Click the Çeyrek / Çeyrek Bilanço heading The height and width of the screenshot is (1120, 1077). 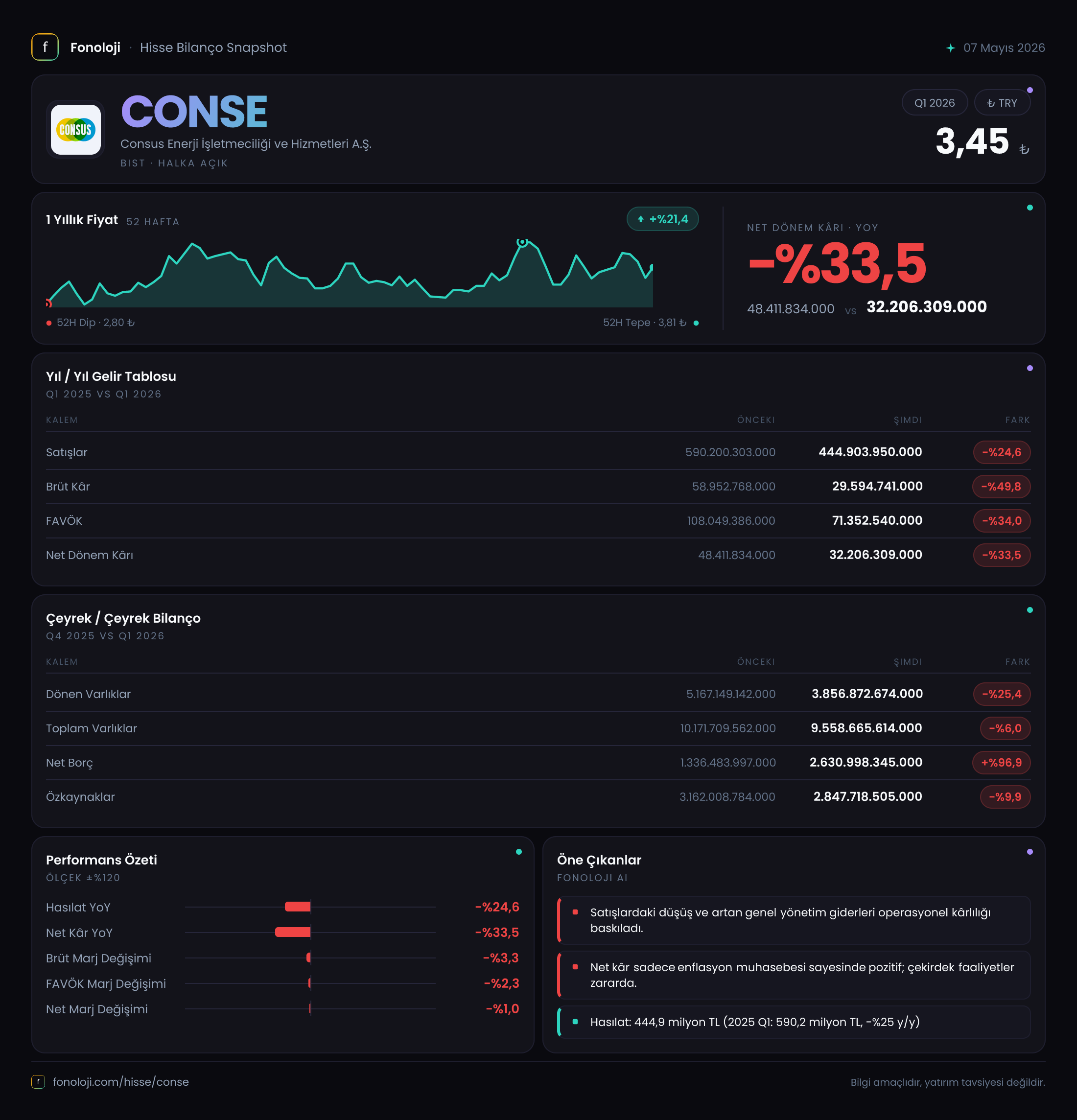pyautogui.click(x=123, y=618)
